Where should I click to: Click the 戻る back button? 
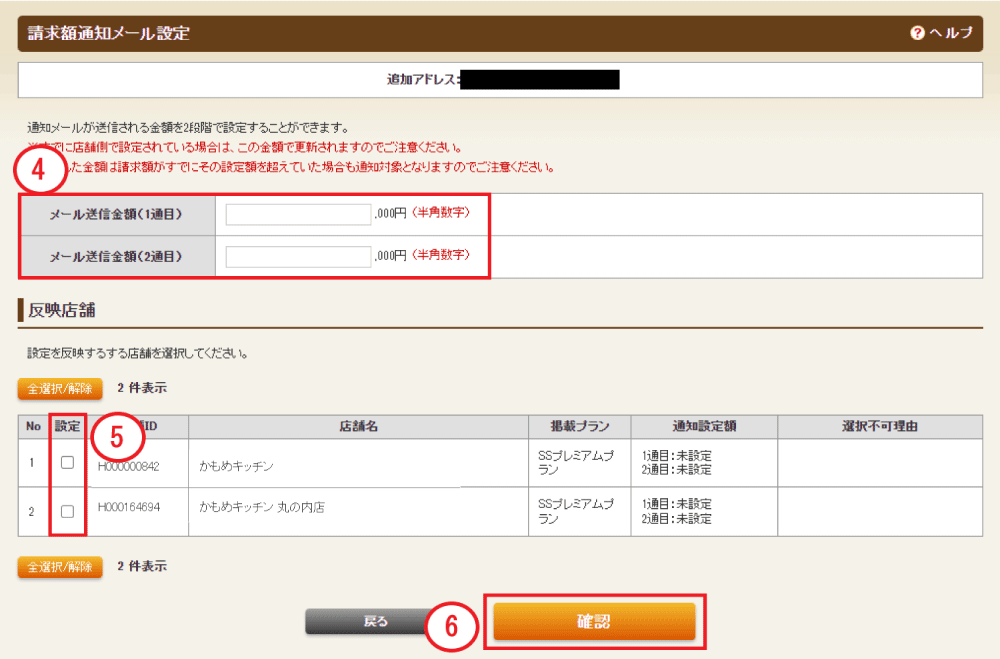pyautogui.click(x=375, y=621)
